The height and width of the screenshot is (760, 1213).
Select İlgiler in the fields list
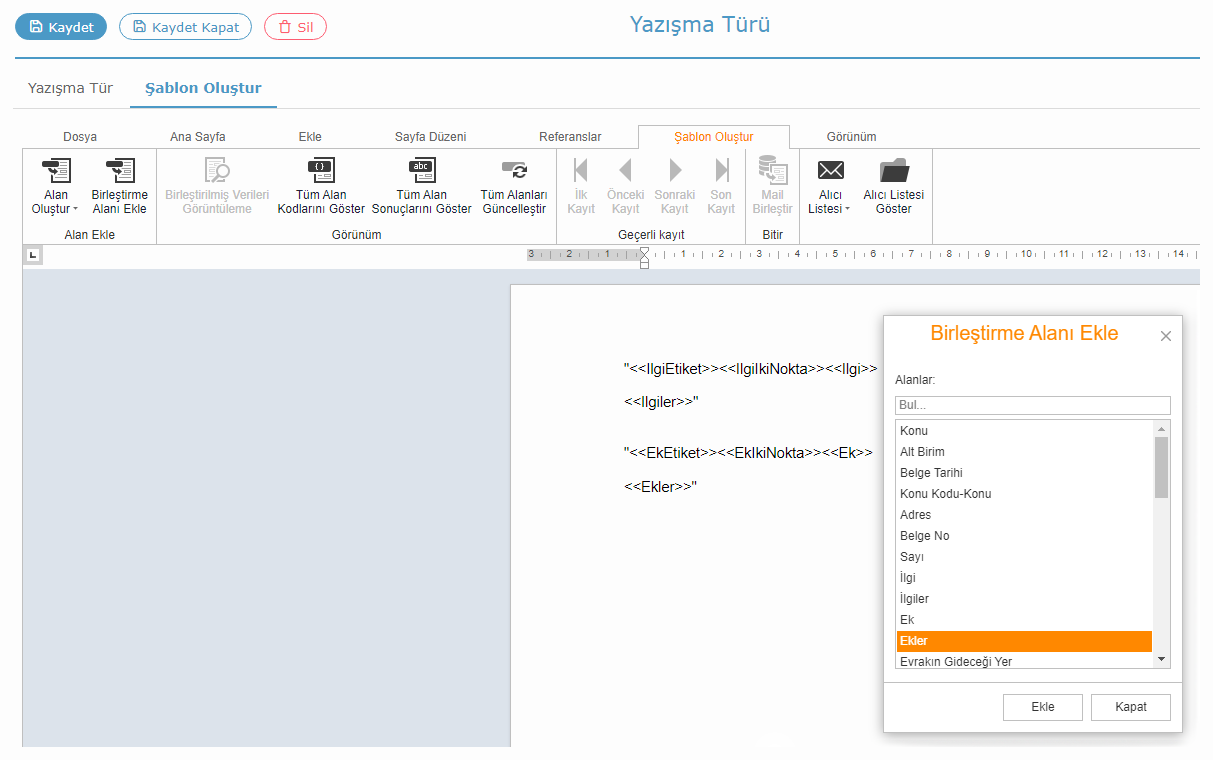point(1025,599)
